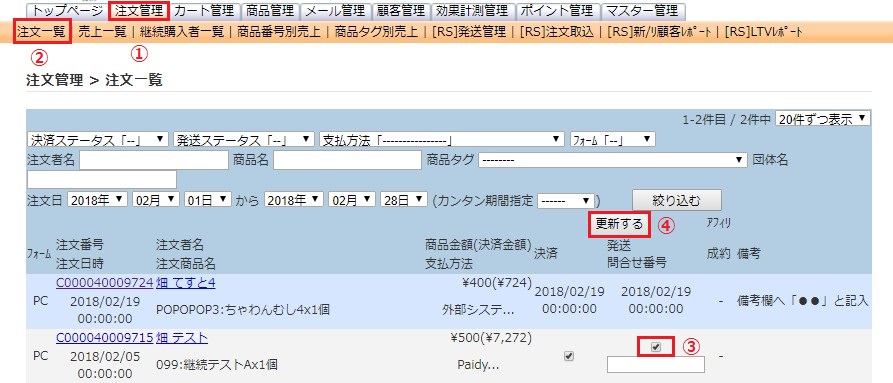Open the 注文管理 tab
This screenshot has width=893, height=383.
pyautogui.click(x=138, y=10)
